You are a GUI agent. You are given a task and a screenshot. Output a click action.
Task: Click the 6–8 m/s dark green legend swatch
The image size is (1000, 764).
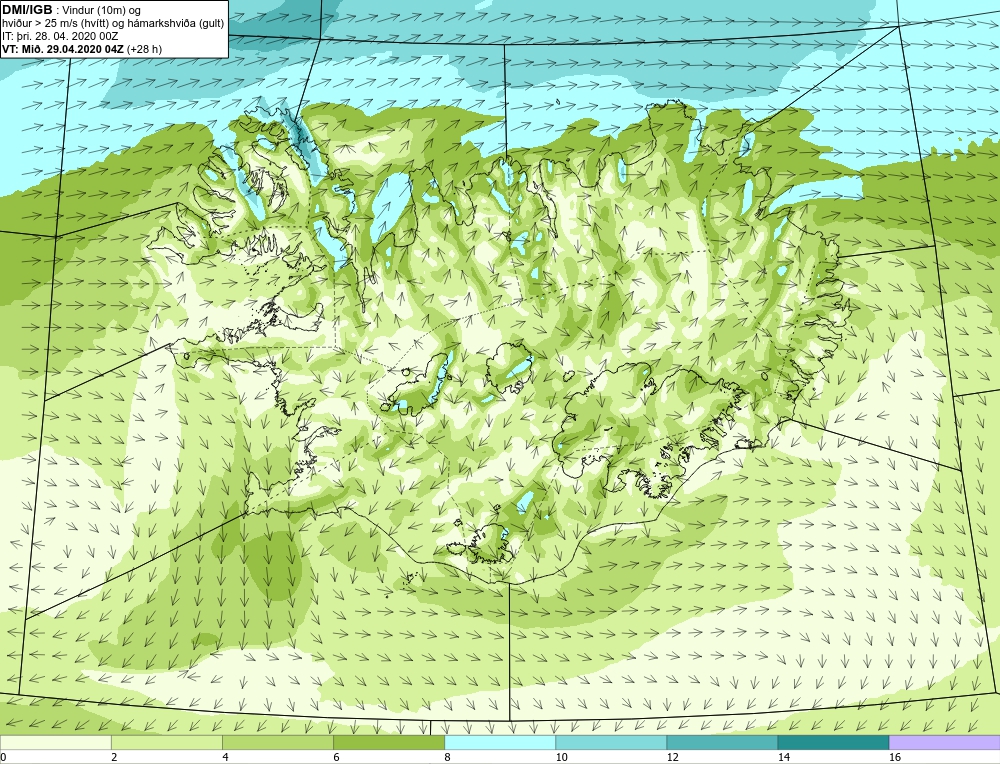(x=388, y=742)
